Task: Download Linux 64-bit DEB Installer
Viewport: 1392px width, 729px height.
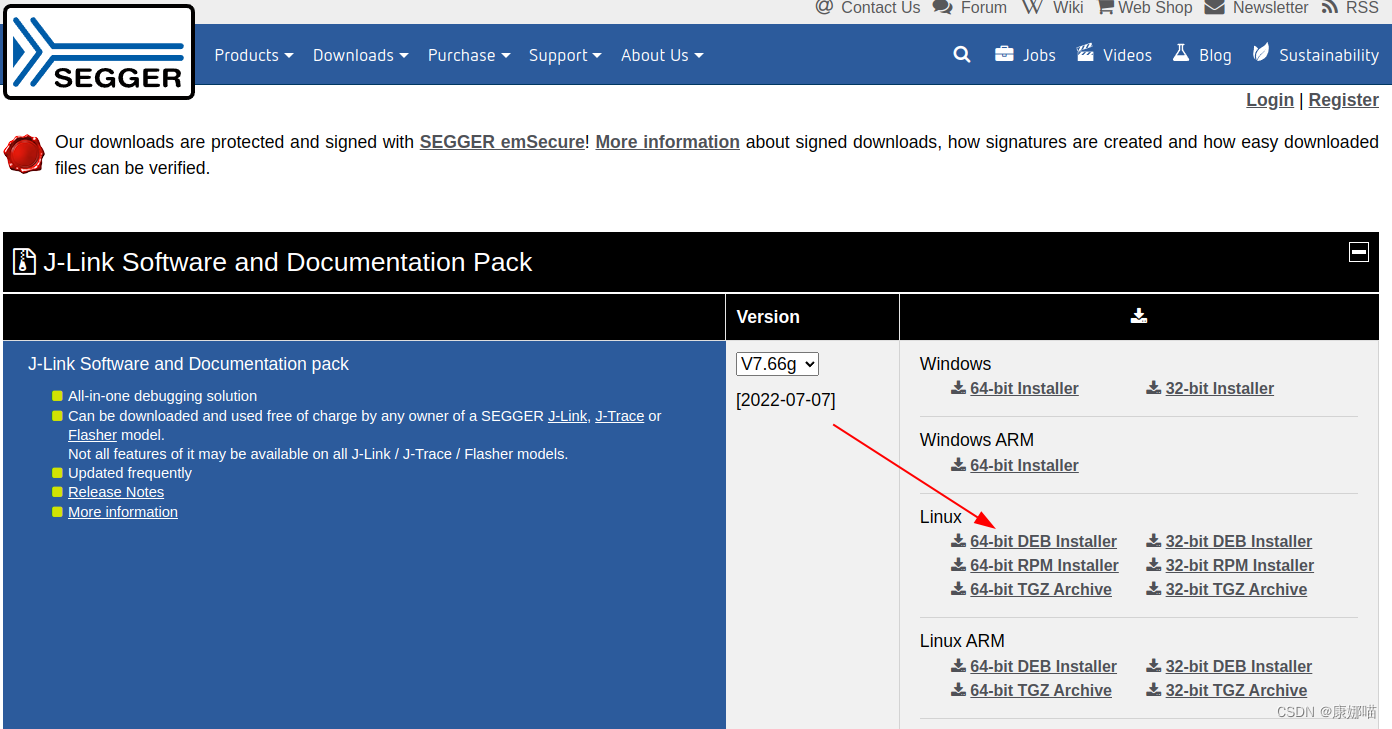Action: click(x=1043, y=541)
